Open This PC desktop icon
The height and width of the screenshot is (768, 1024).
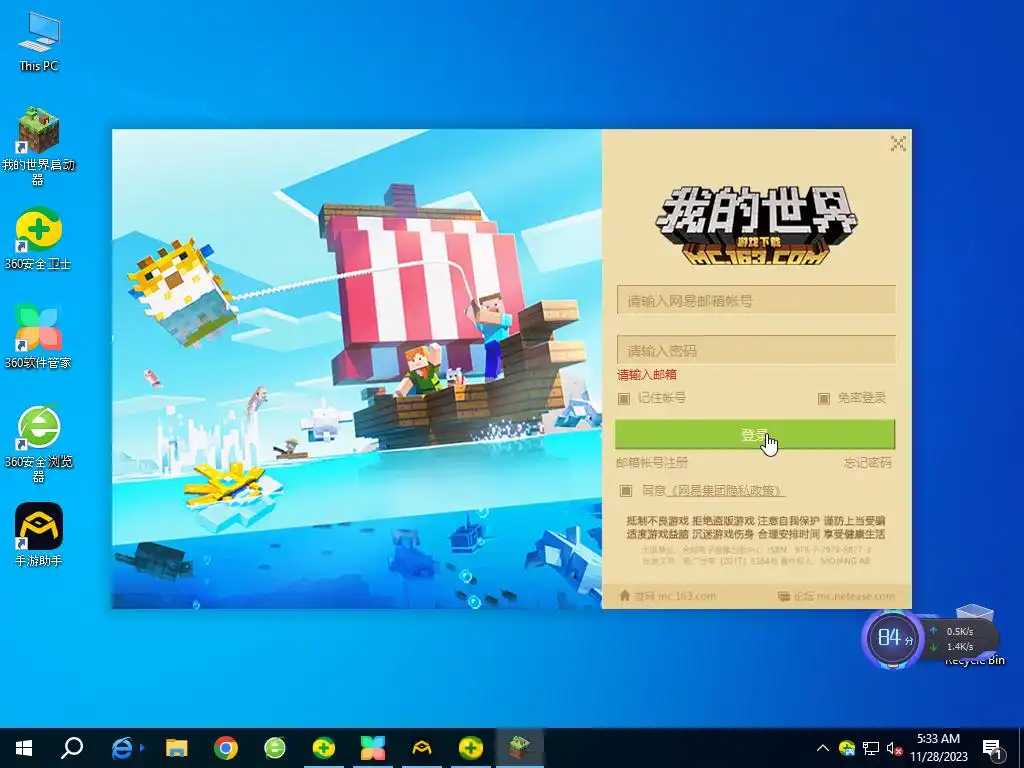pyautogui.click(x=39, y=40)
